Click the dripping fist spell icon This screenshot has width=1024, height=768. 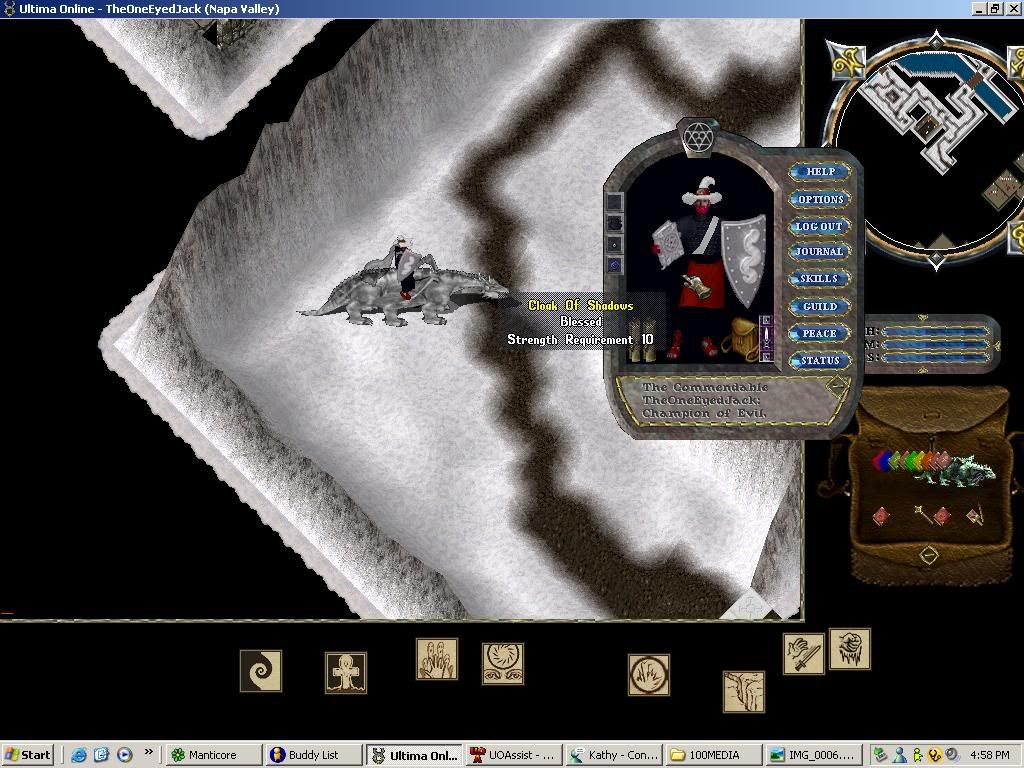point(850,648)
